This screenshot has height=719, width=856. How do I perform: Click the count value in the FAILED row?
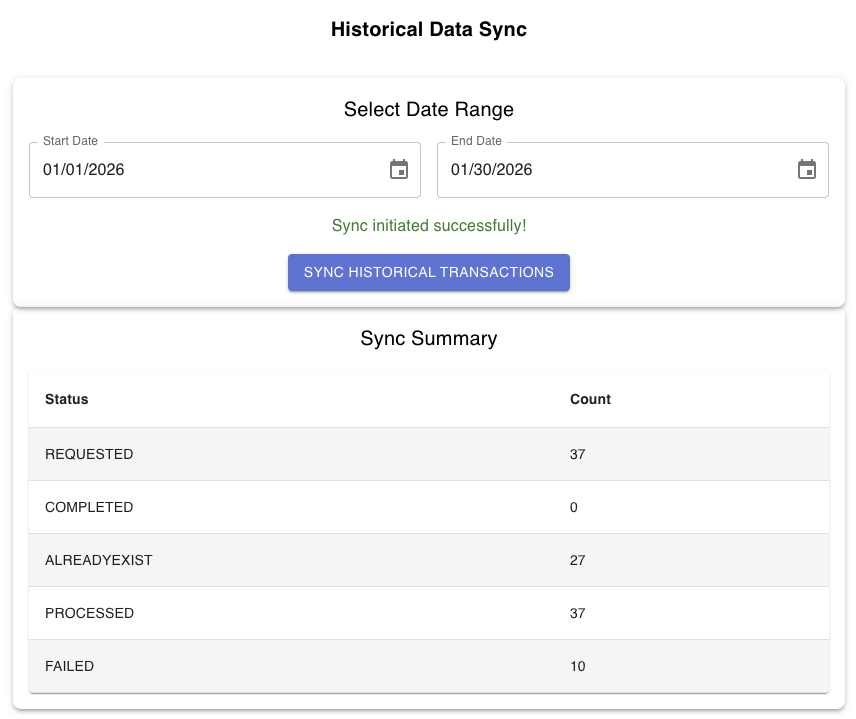577,666
